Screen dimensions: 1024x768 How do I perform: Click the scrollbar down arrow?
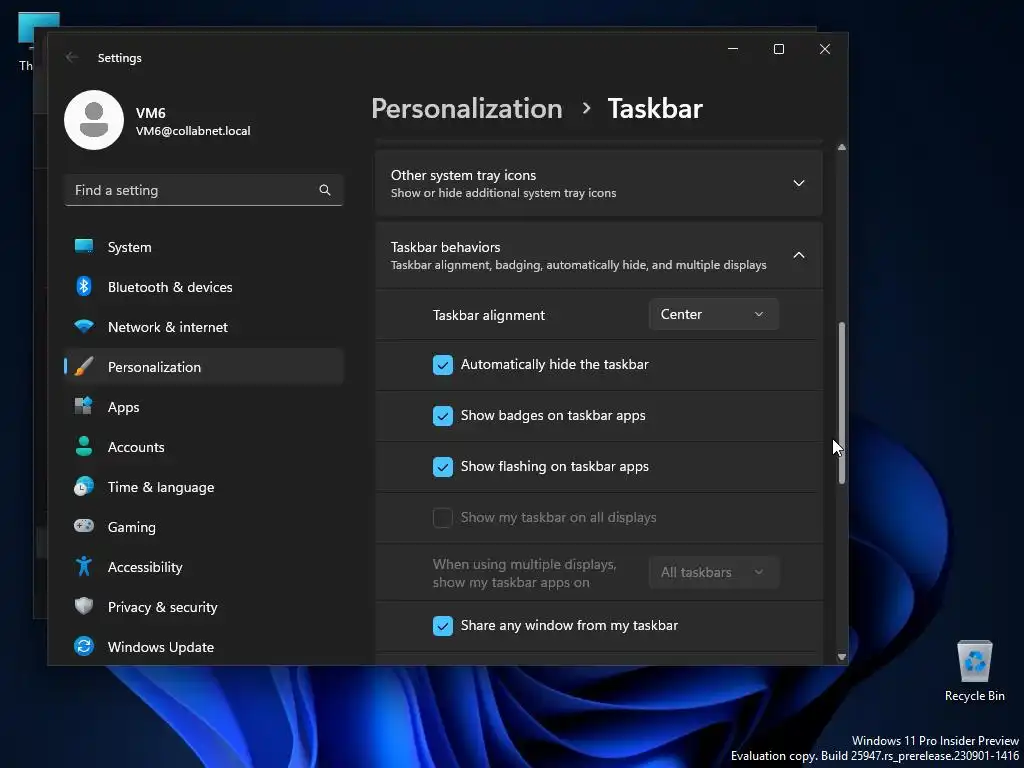point(842,657)
